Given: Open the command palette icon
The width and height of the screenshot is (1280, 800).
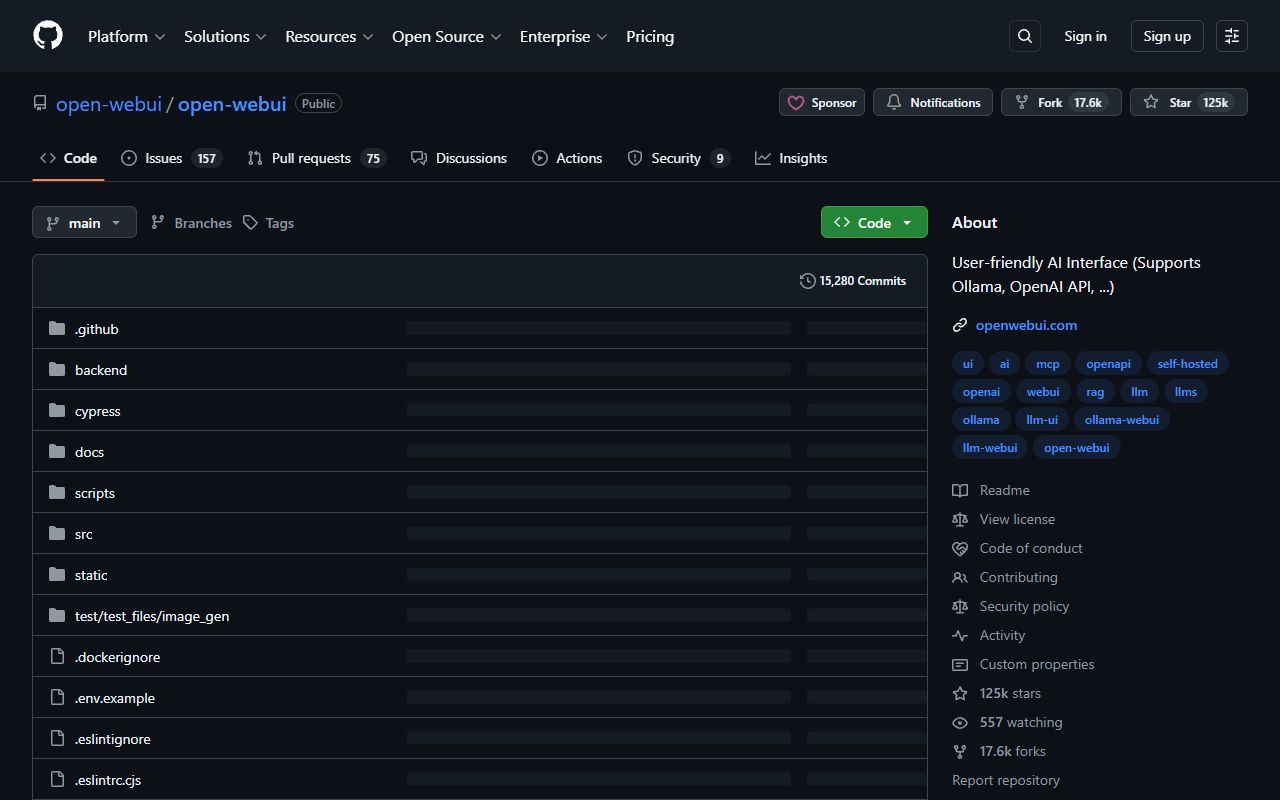Looking at the screenshot, I should (1231, 36).
